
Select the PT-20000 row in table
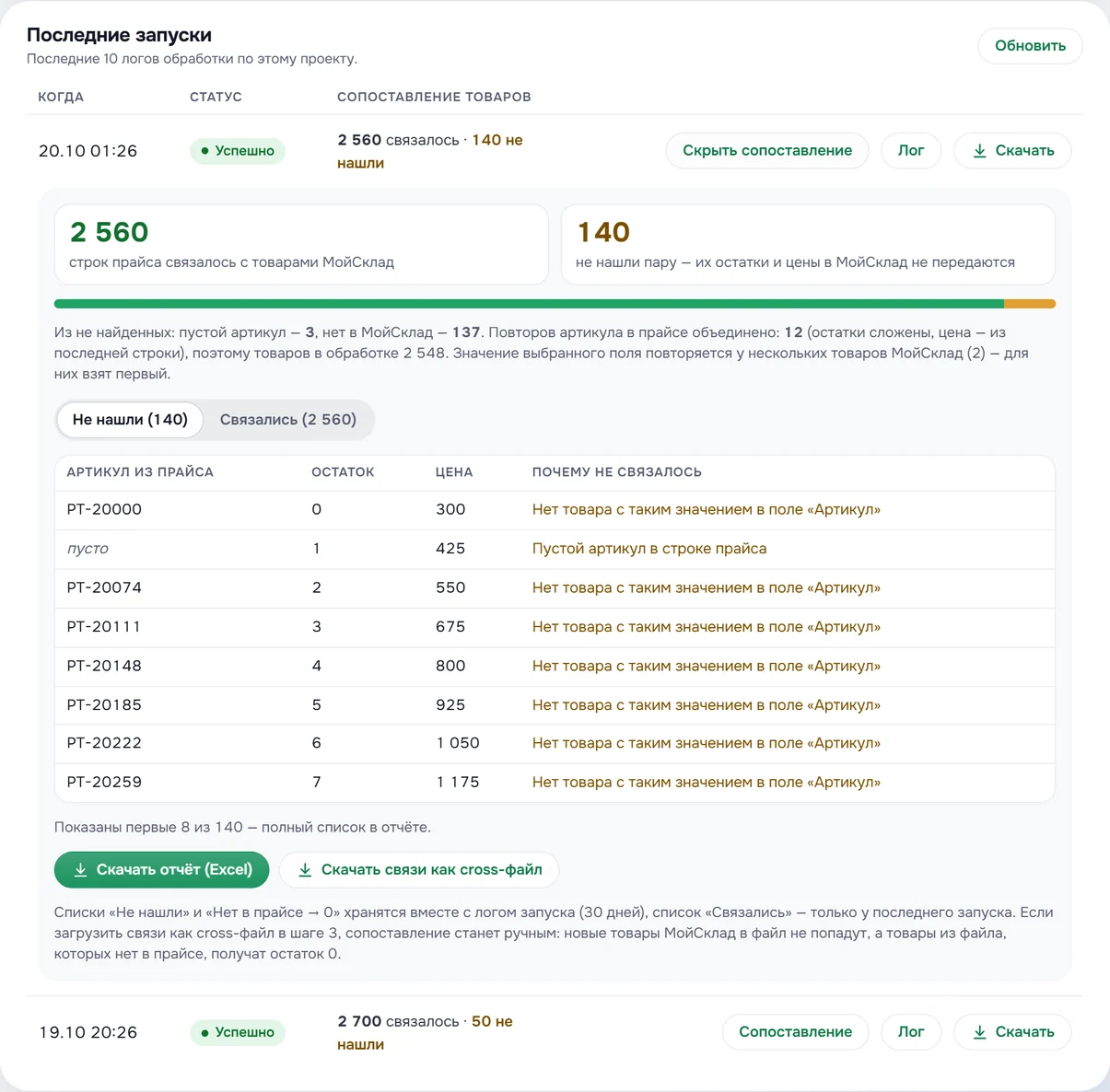click(555, 510)
